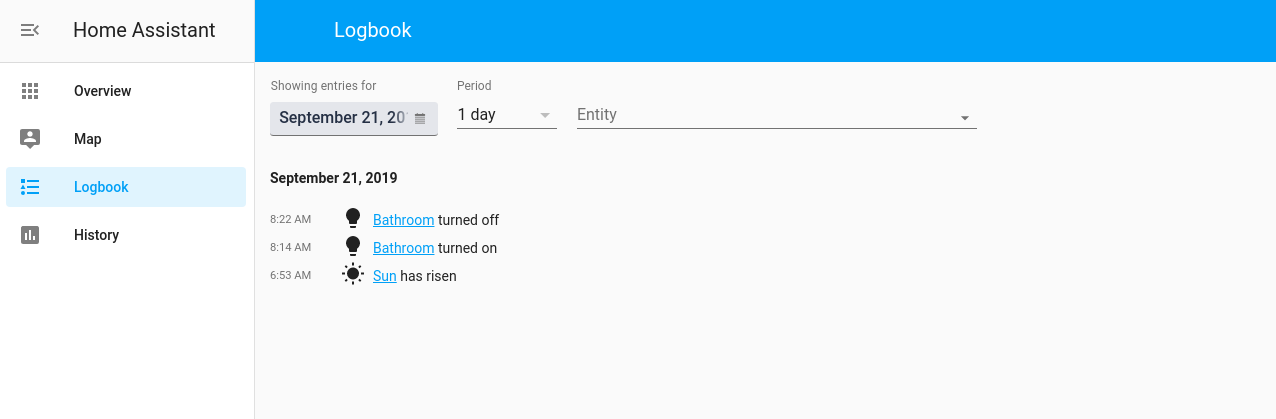Select the 1 day period combo box
The height and width of the screenshot is (419, 1276).
click(x=507, y=115)
